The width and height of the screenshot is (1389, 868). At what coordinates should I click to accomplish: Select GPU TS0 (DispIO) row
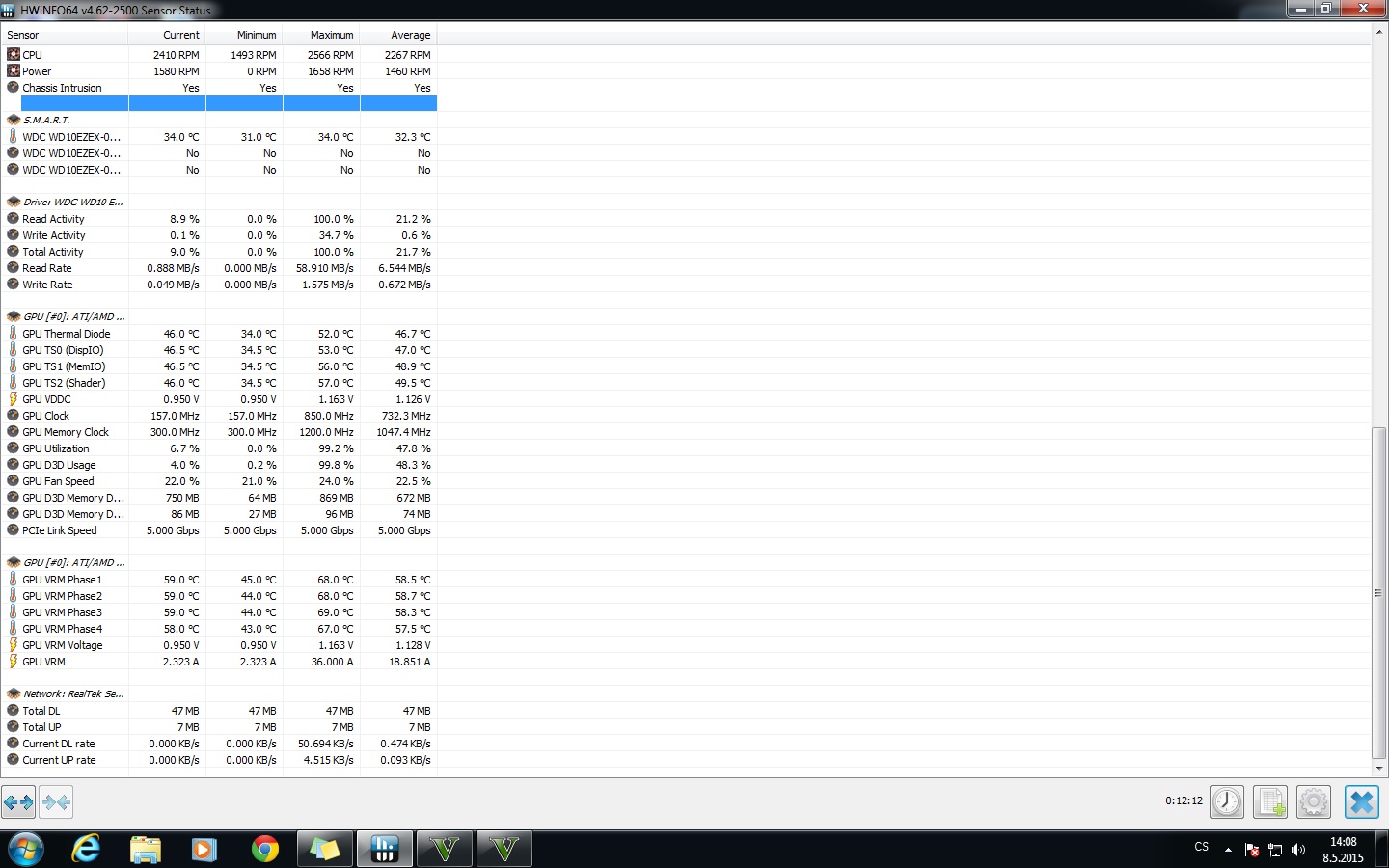(x=219, y=350)
